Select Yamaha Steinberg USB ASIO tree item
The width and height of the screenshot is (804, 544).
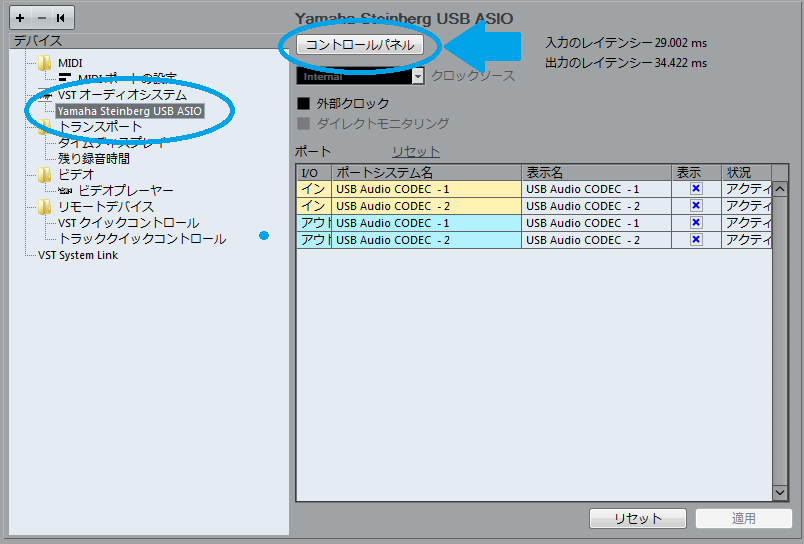click(130, 111)
